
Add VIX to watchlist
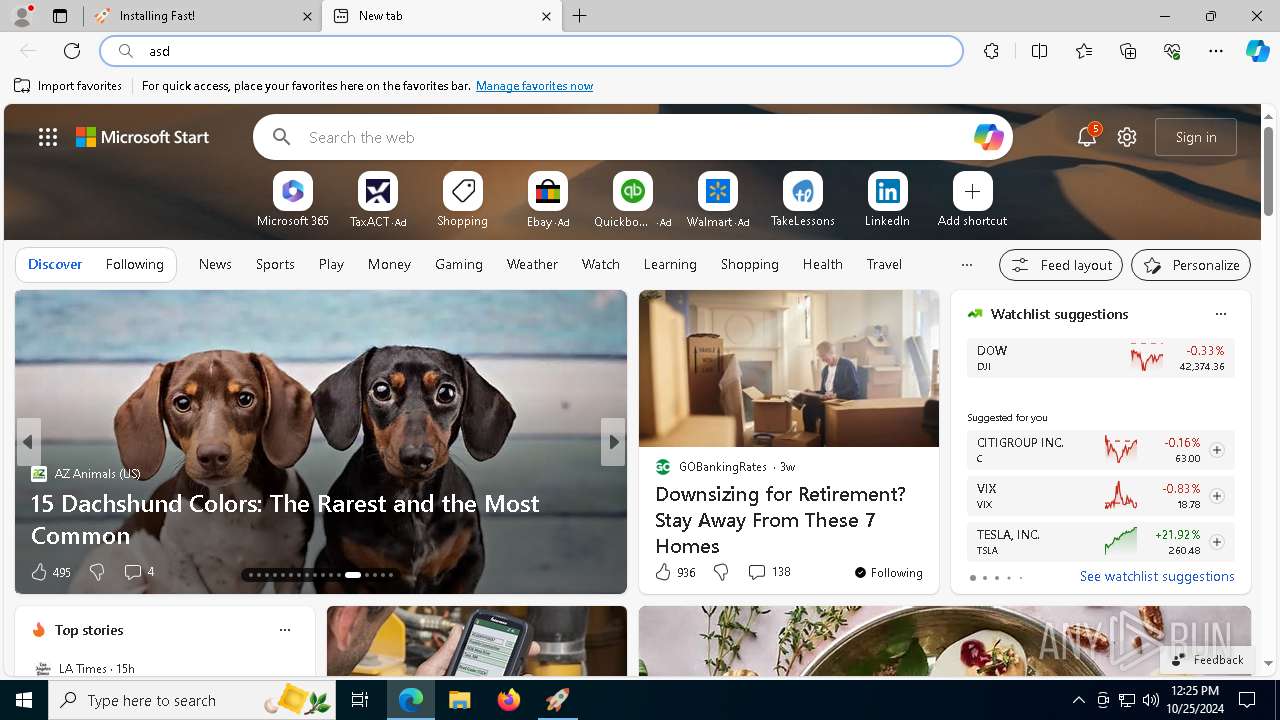[x=1216, y=496]
